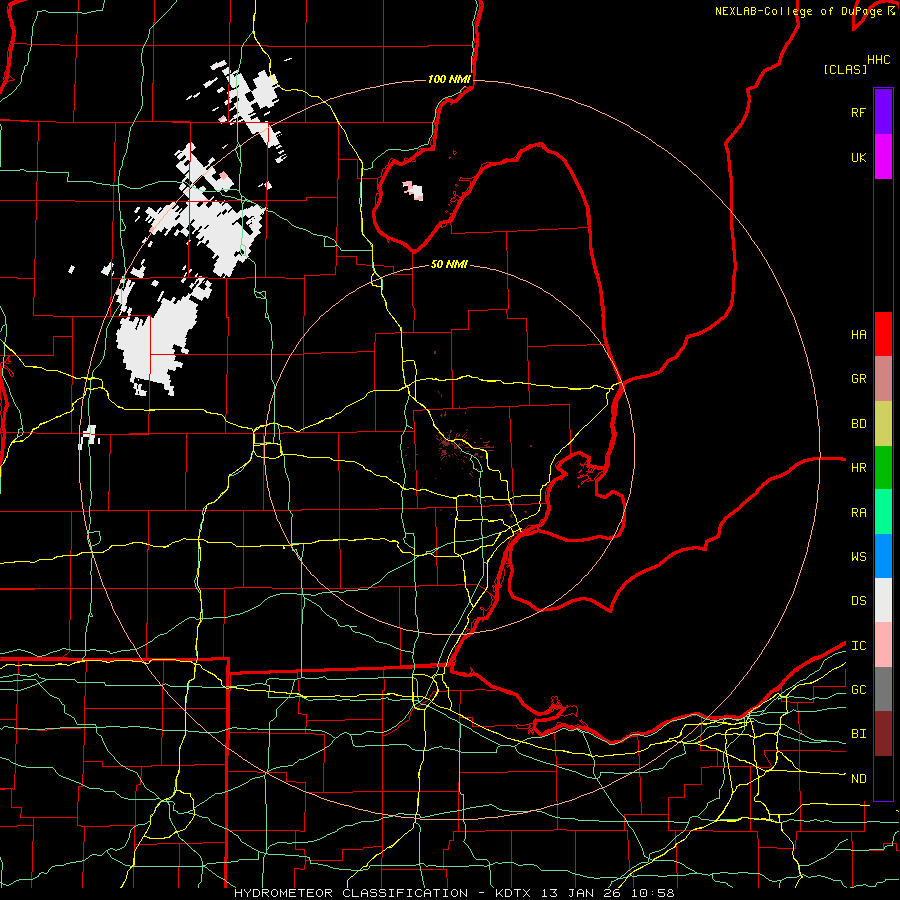This screenshot has height=900, width=900.
Task: Select the DS legend label
Action: coord(859,601)
